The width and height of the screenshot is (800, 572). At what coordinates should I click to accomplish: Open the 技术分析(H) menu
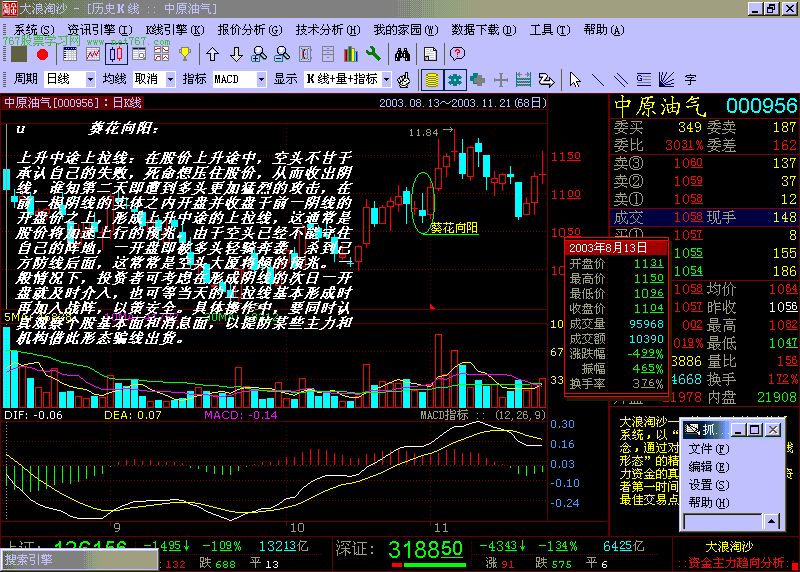[x=328, y=30]
